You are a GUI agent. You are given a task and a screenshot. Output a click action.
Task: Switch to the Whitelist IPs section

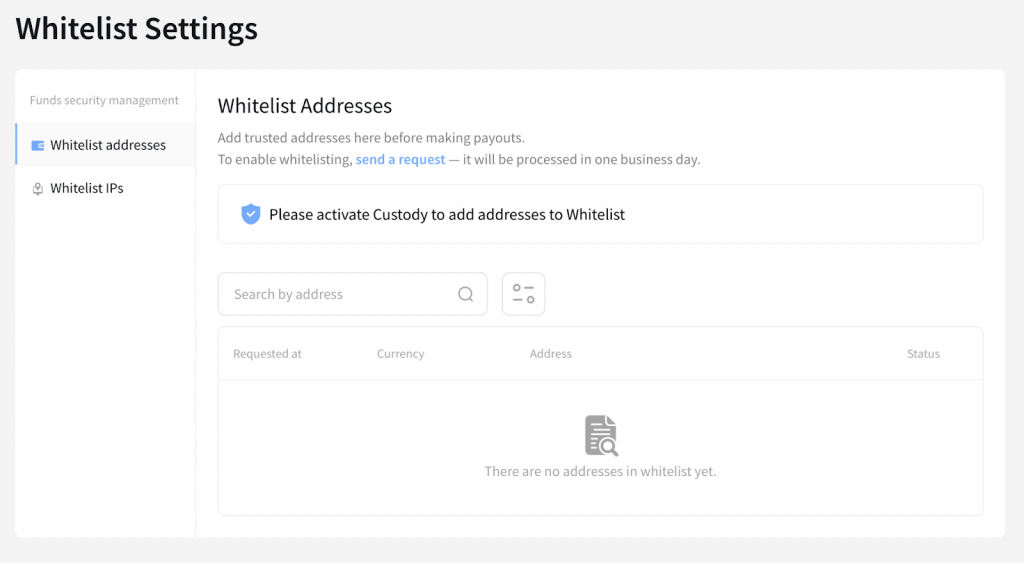pyautogui.click(x=87, y=188)
